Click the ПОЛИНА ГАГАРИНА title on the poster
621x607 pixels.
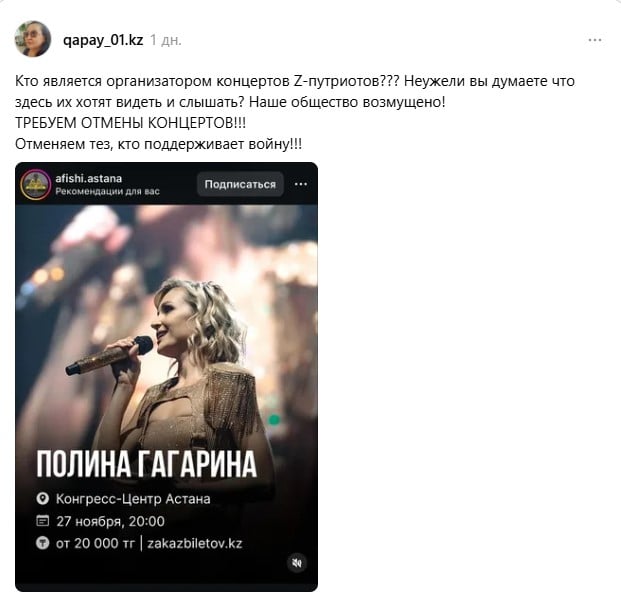pos(147,464)
